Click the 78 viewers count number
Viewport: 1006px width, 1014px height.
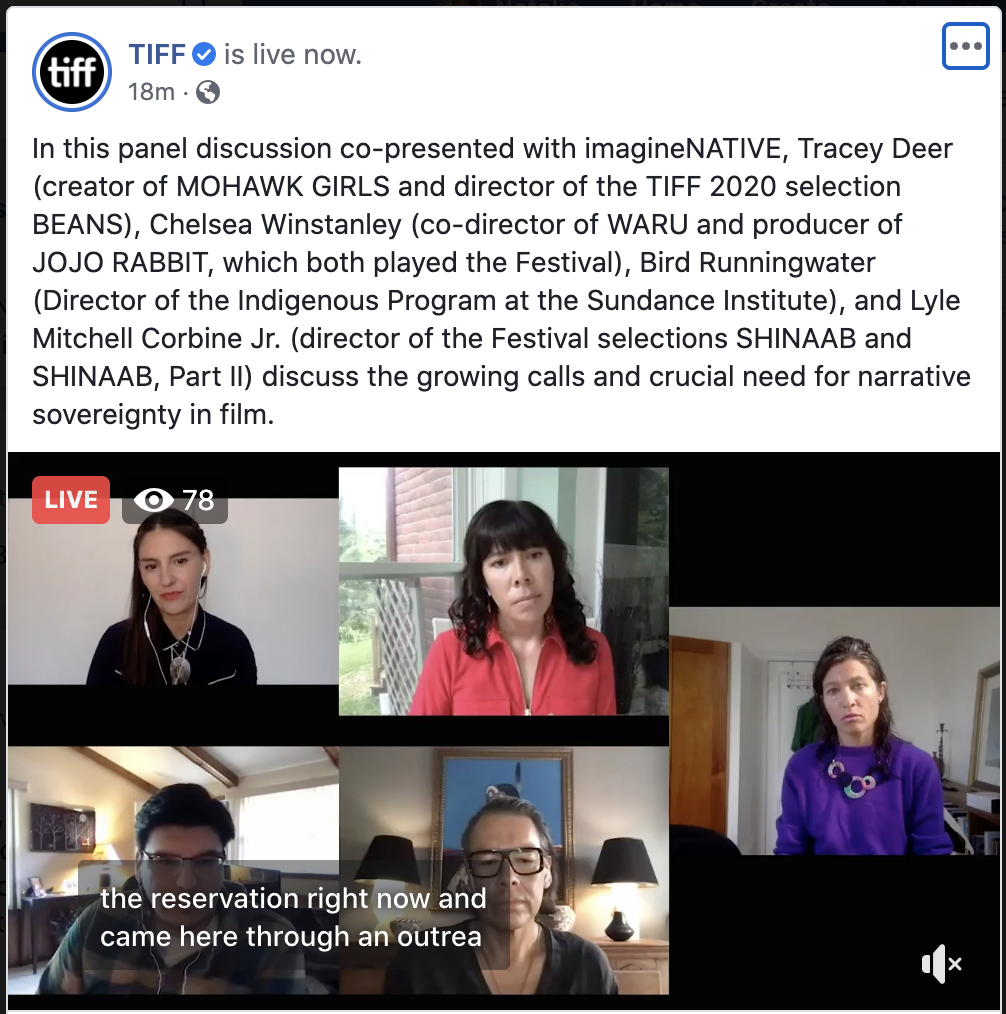coord(198,500)
